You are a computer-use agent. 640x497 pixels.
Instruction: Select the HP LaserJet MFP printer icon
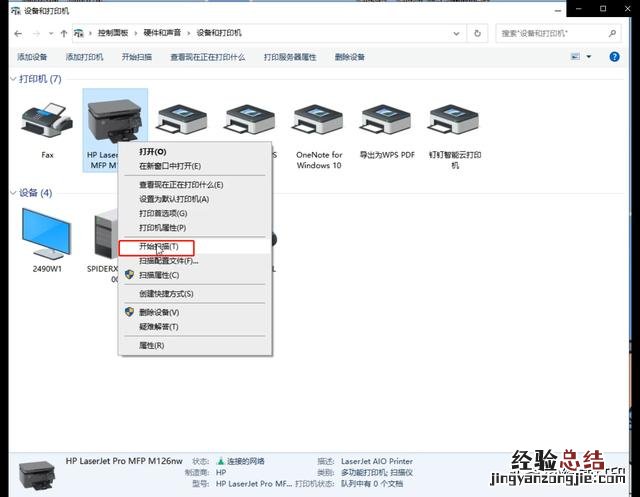[115, 120]
